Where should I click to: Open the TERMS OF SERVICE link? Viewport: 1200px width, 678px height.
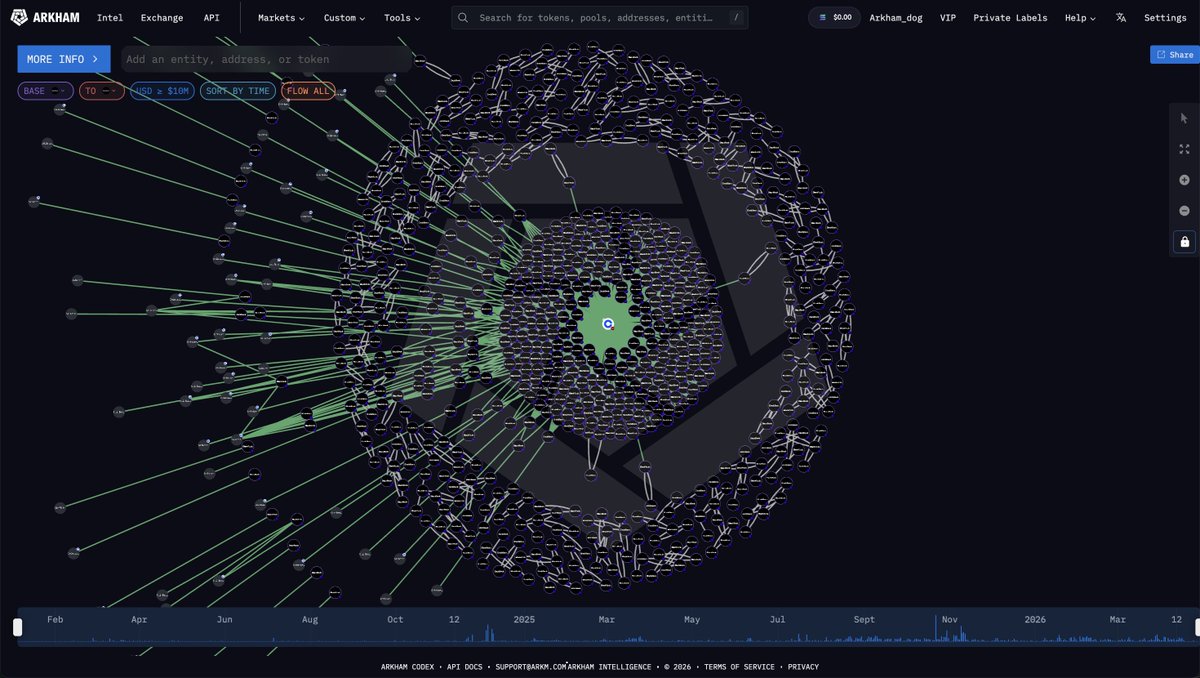(x=739, y=667)
